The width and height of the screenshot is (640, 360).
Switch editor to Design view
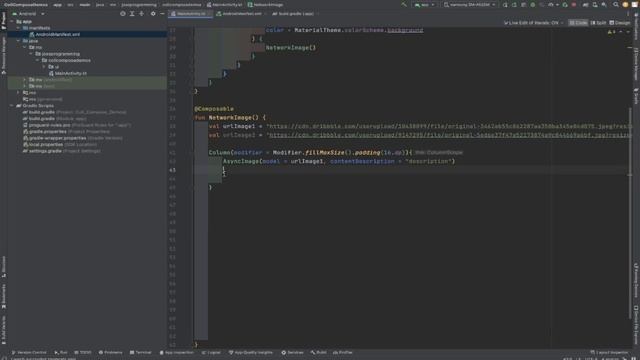click(620, 23)
